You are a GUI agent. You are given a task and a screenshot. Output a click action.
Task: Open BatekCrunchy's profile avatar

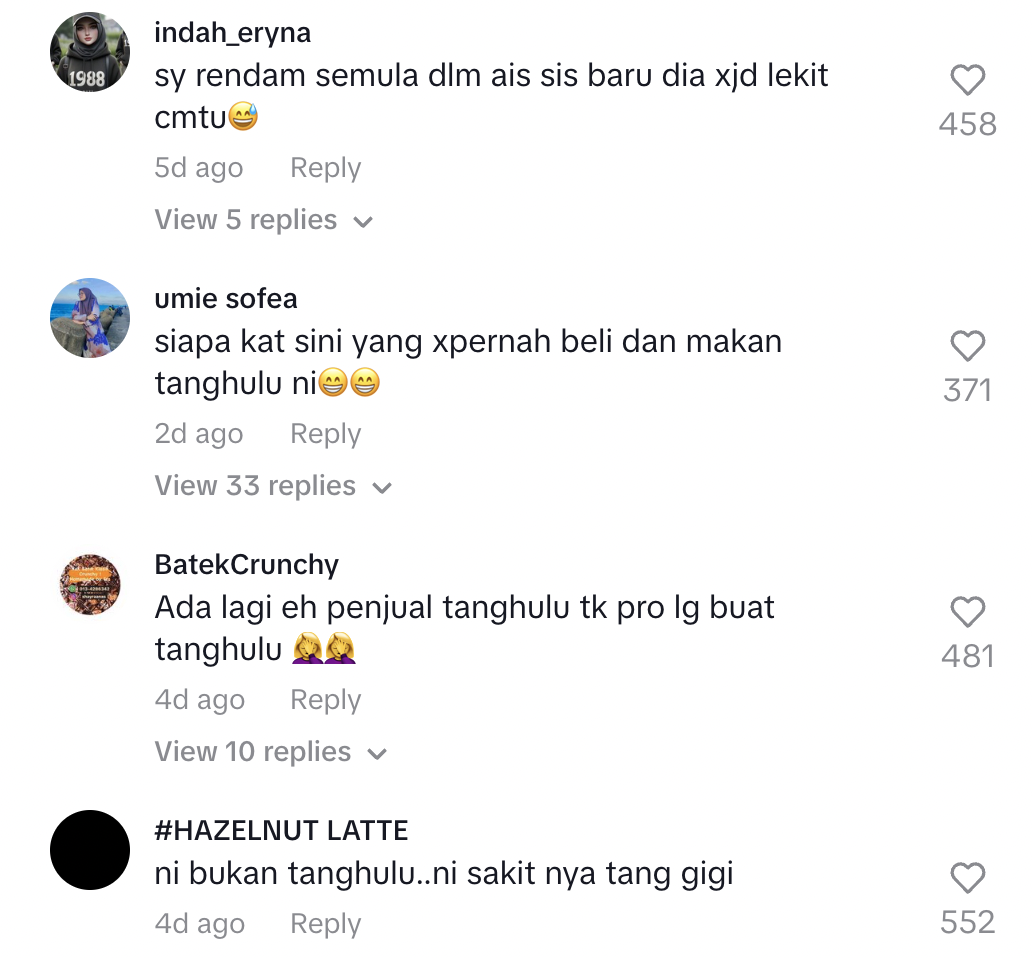90,584
